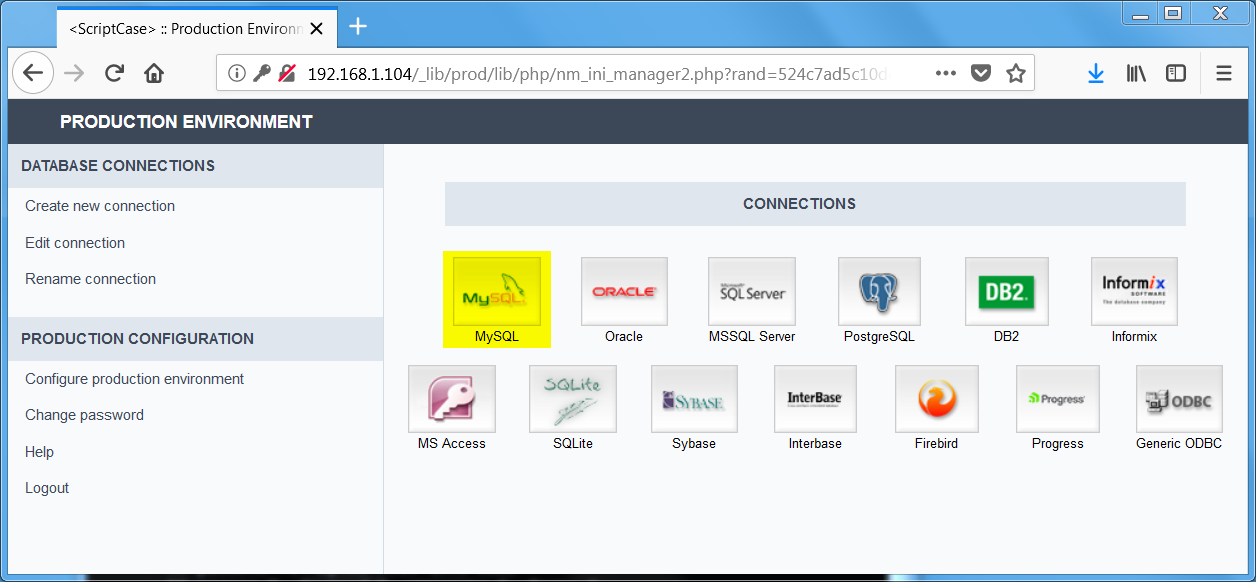The height and width of the screenshot is (582, 1256).
Task: Open the Create new connection link
Action: coord(99,206)
